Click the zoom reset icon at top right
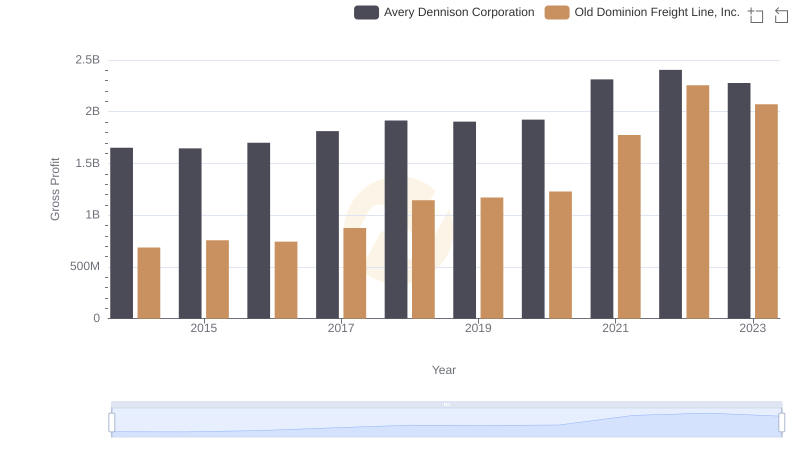Image resolution: width=800 pixels, height=461 pixels. point(781,15)
